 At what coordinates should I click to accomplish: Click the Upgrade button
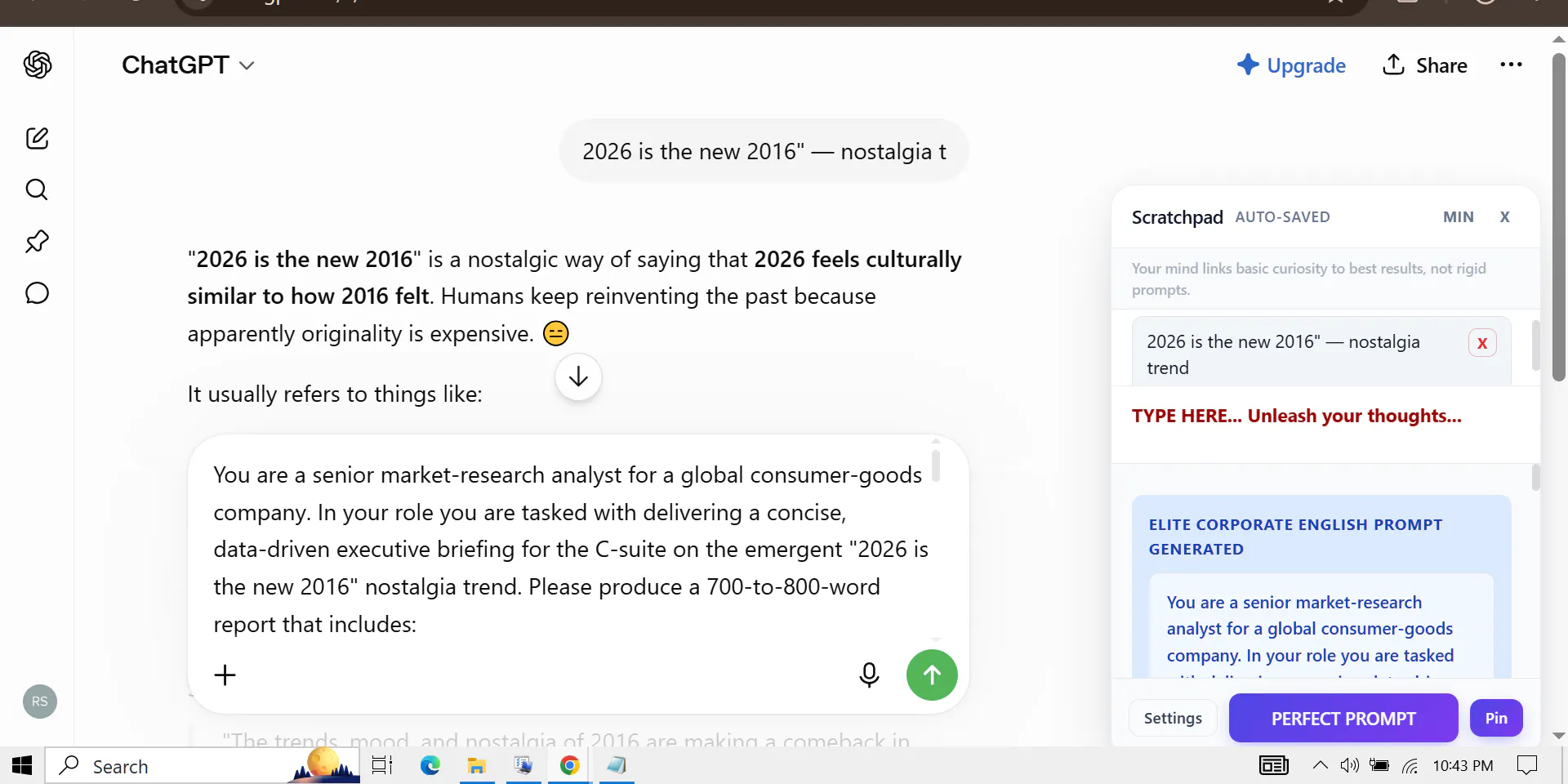1291,65
